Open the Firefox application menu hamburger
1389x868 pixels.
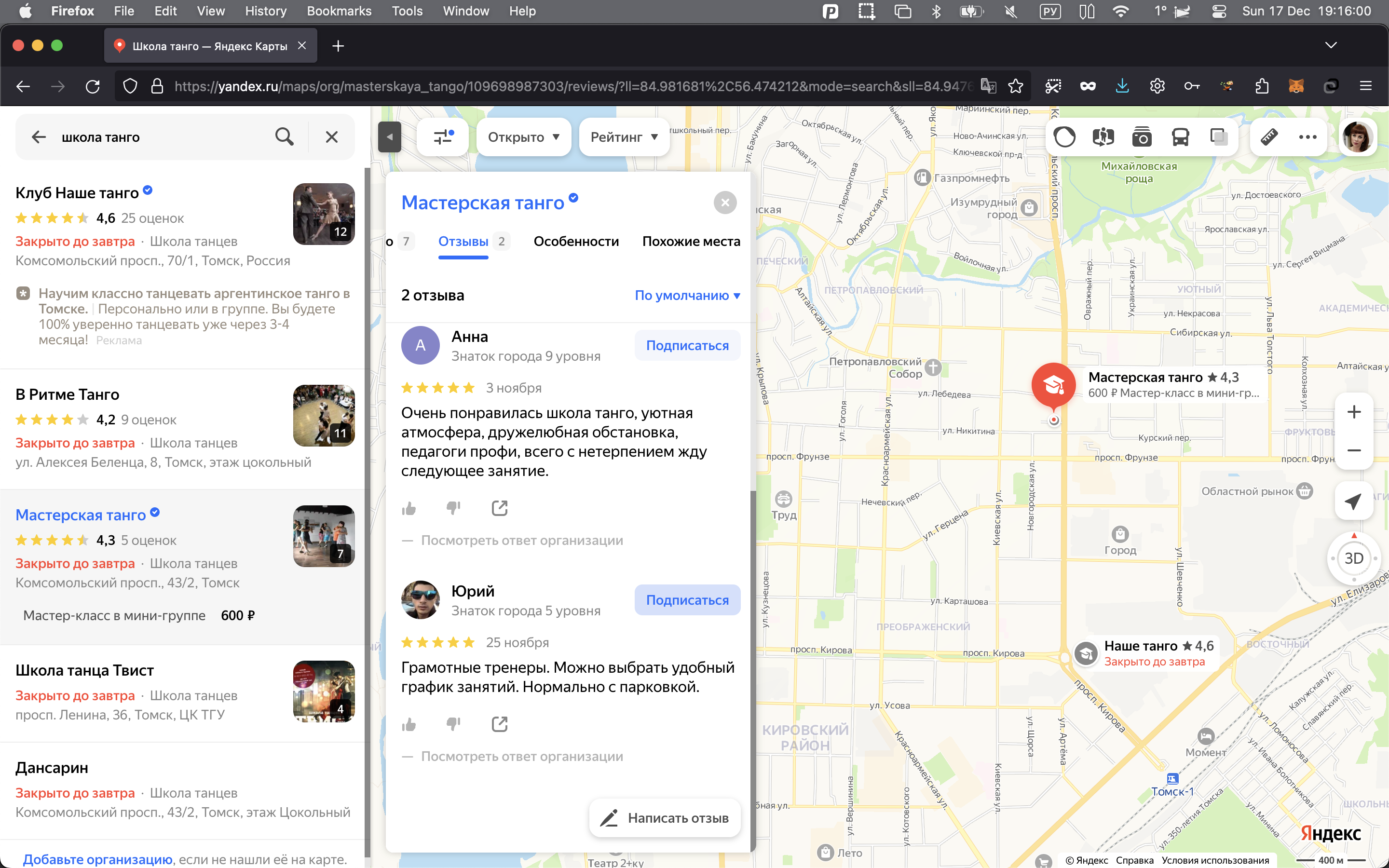tap(1365, 86)
